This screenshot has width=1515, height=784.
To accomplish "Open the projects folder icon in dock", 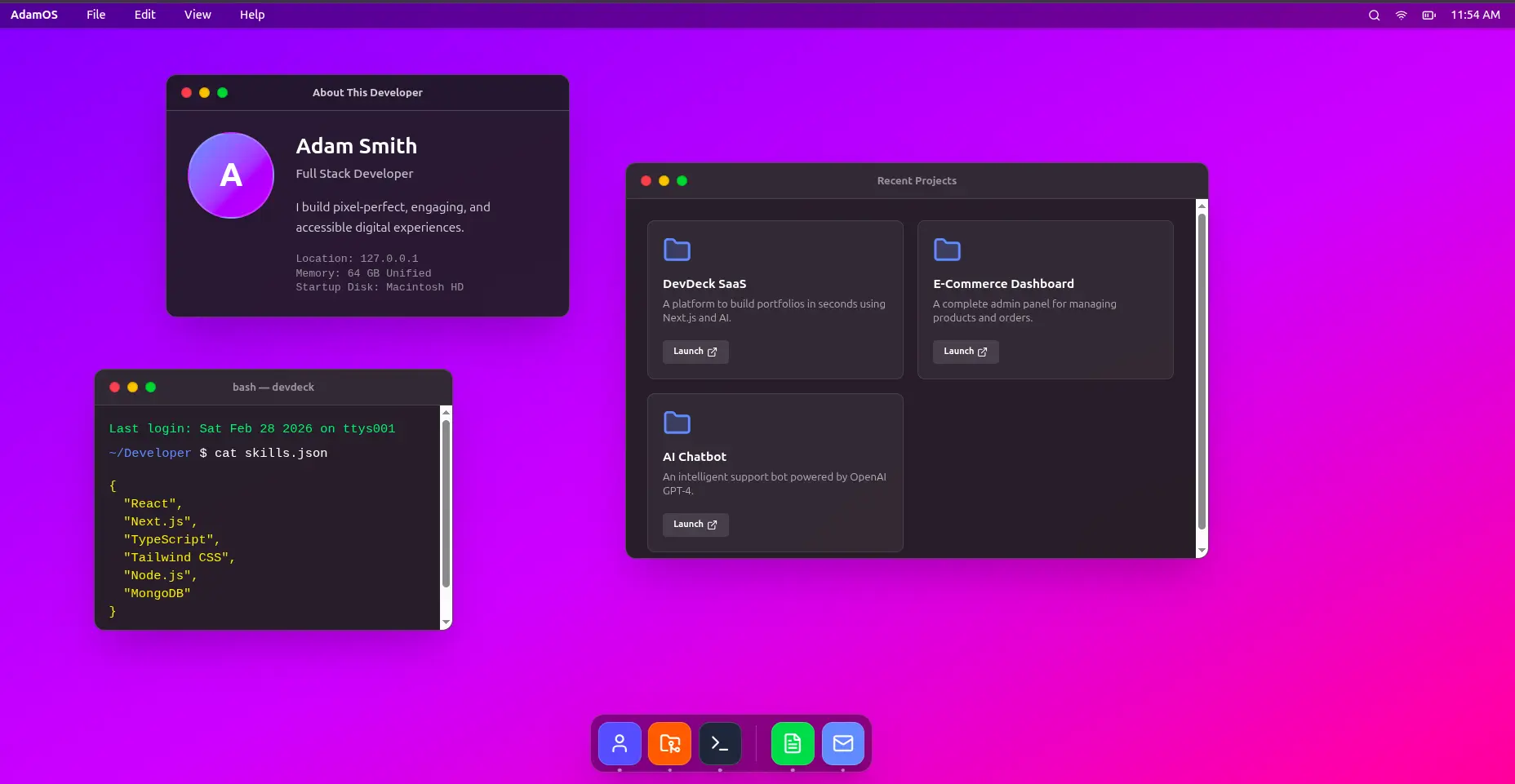I will click(x=669, y=743).
